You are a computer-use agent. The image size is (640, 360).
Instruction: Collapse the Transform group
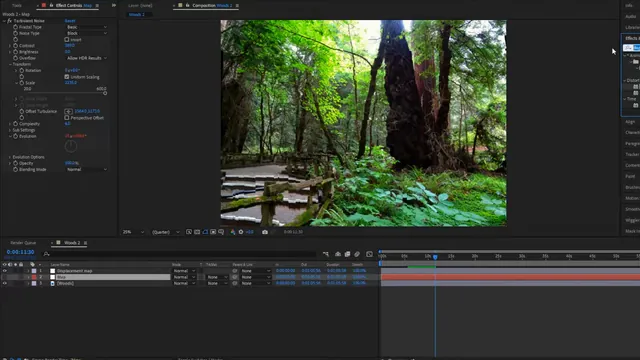(10, 64)
